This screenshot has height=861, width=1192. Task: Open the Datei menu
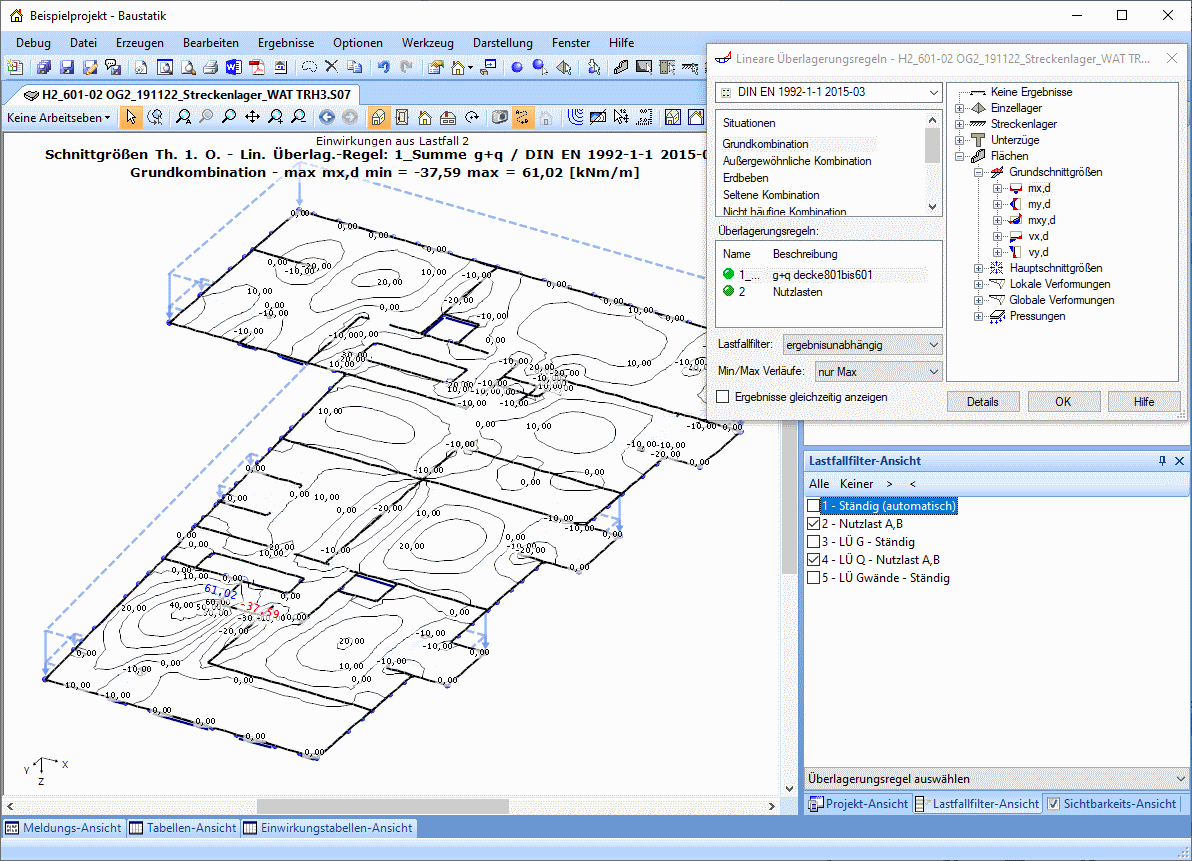tap(84, 43)
